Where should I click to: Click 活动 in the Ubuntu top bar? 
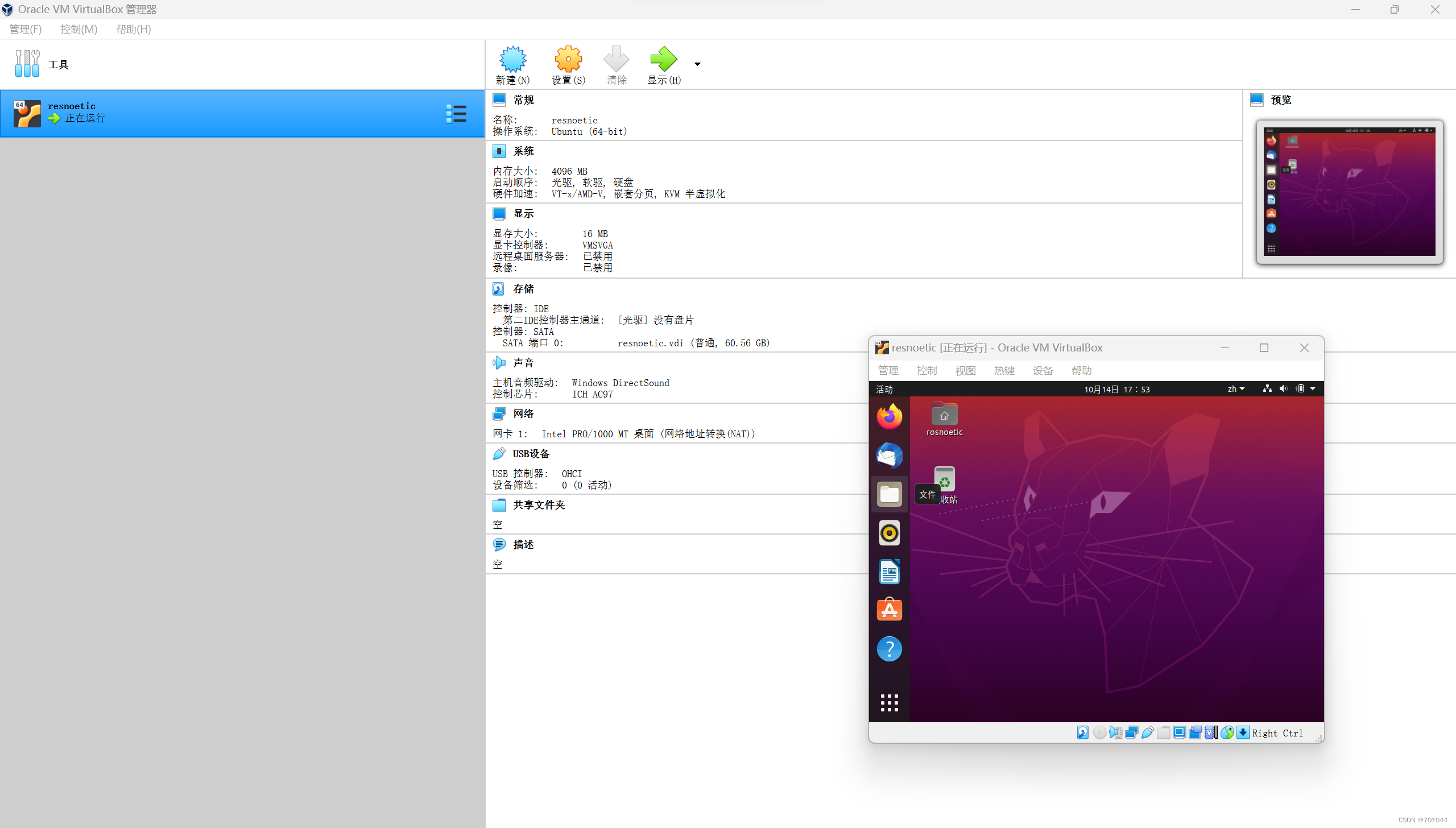(x=884, y=389)
